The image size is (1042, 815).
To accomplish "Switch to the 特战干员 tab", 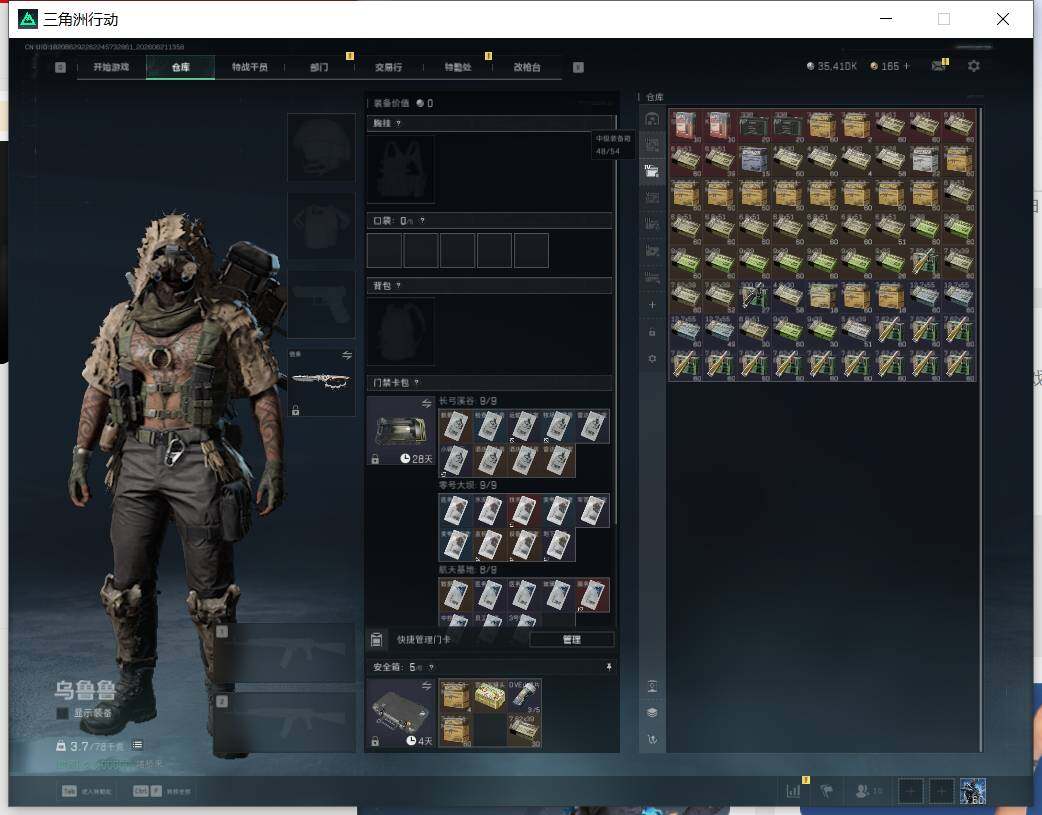I will tap(249, 67).
